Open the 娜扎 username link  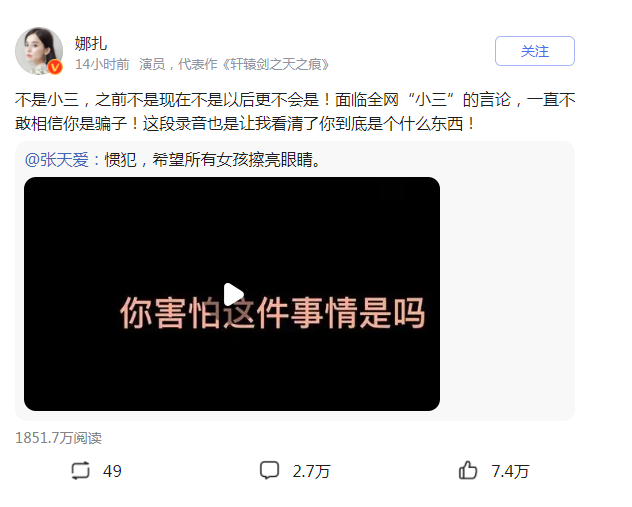click(91, 43)
